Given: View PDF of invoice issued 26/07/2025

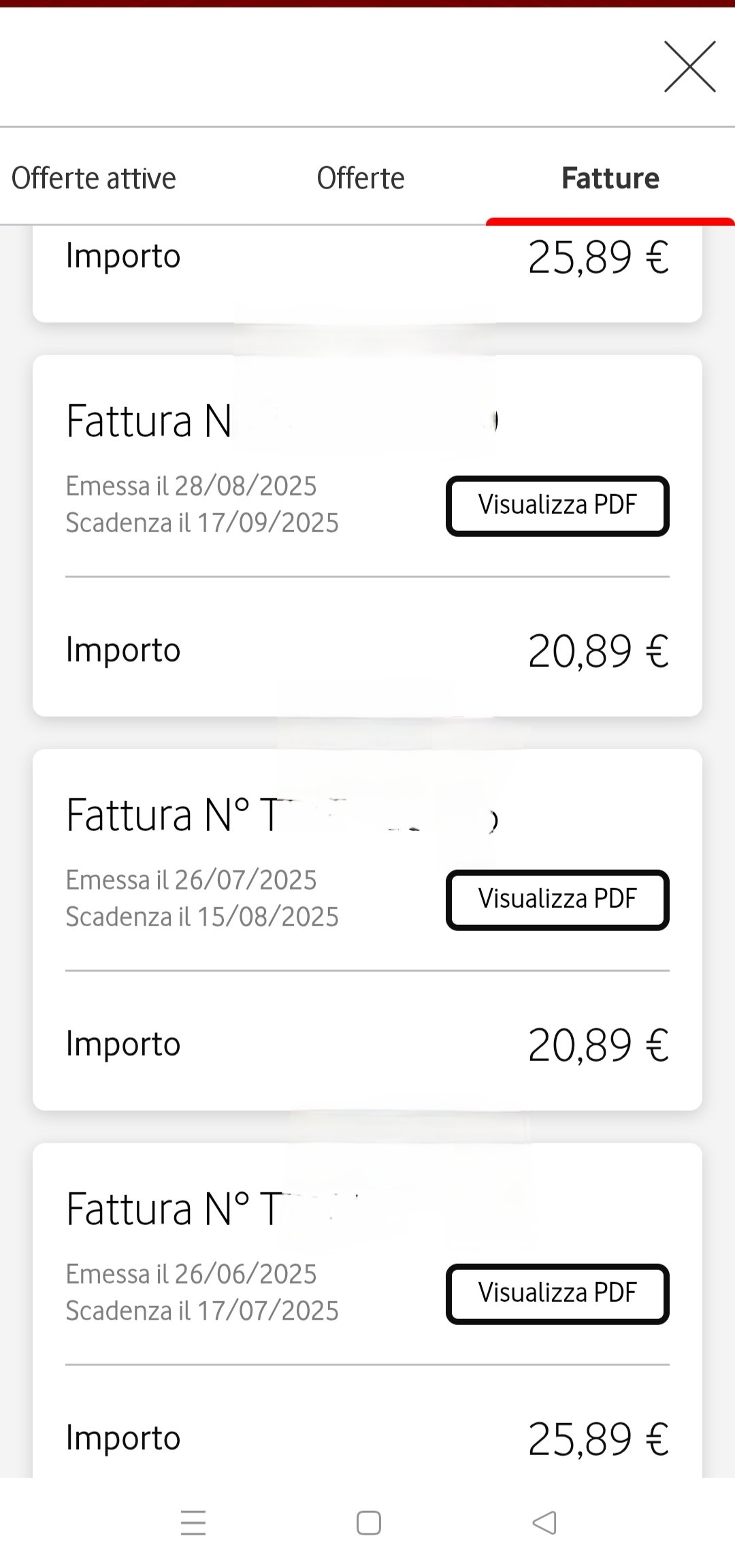Looking at the screenshot, I should 557,900.
